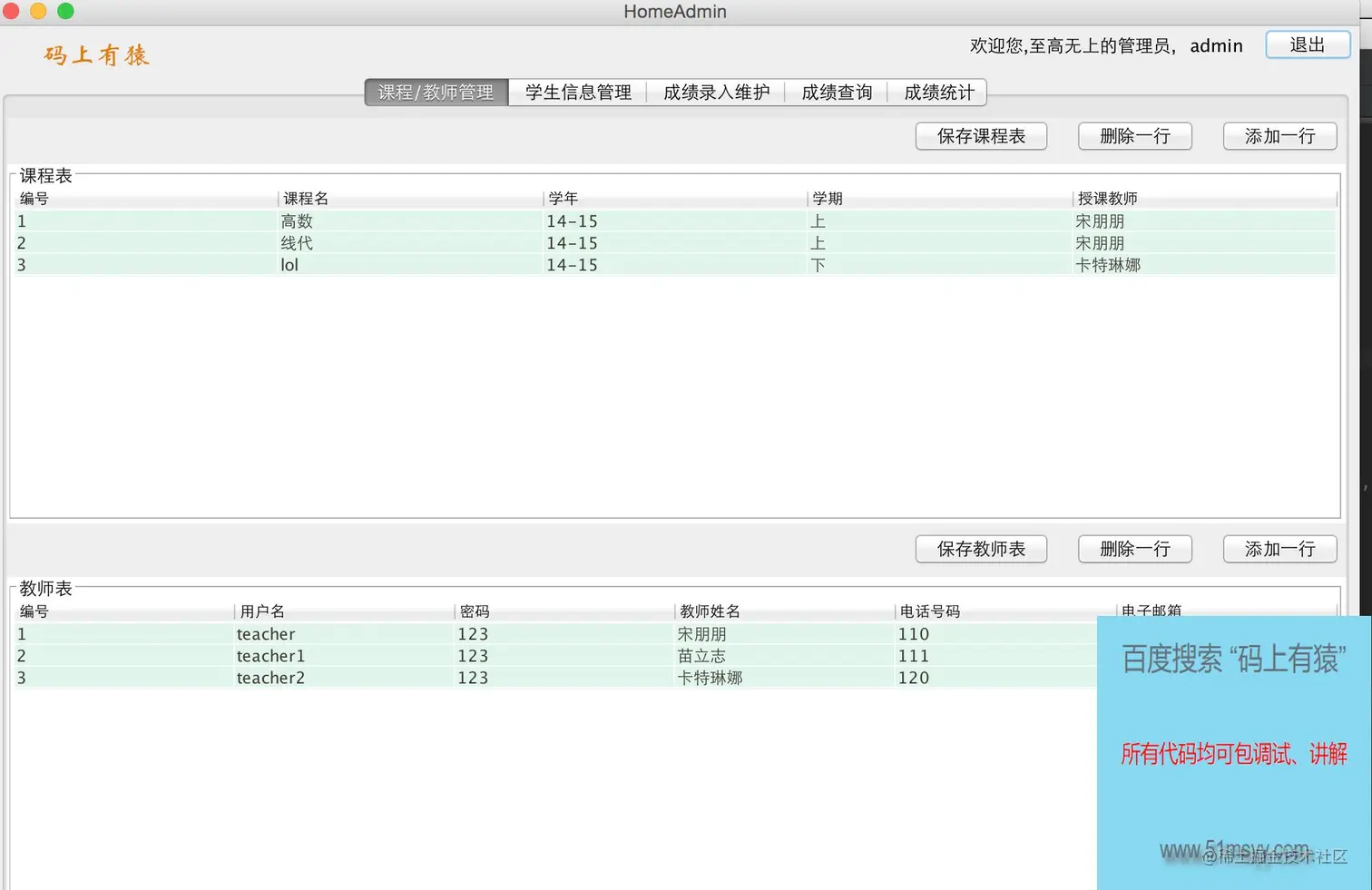The width and height of the screenshot is (1372, 890).
Task: Click the password cell for teacher1
Action: (x=564, y=656)
